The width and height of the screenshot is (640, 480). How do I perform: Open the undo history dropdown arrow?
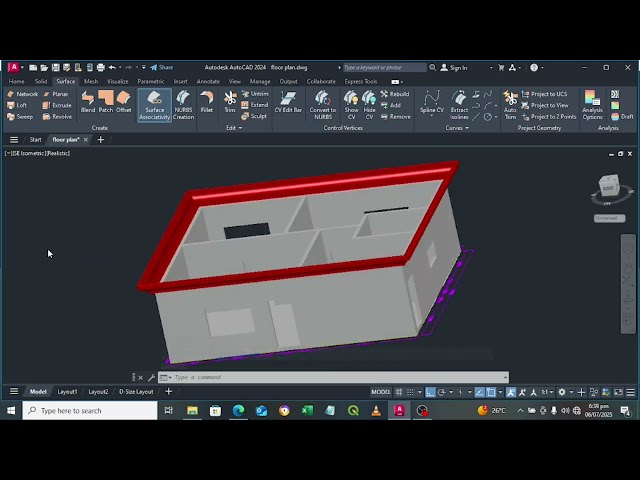click(120, 67)
